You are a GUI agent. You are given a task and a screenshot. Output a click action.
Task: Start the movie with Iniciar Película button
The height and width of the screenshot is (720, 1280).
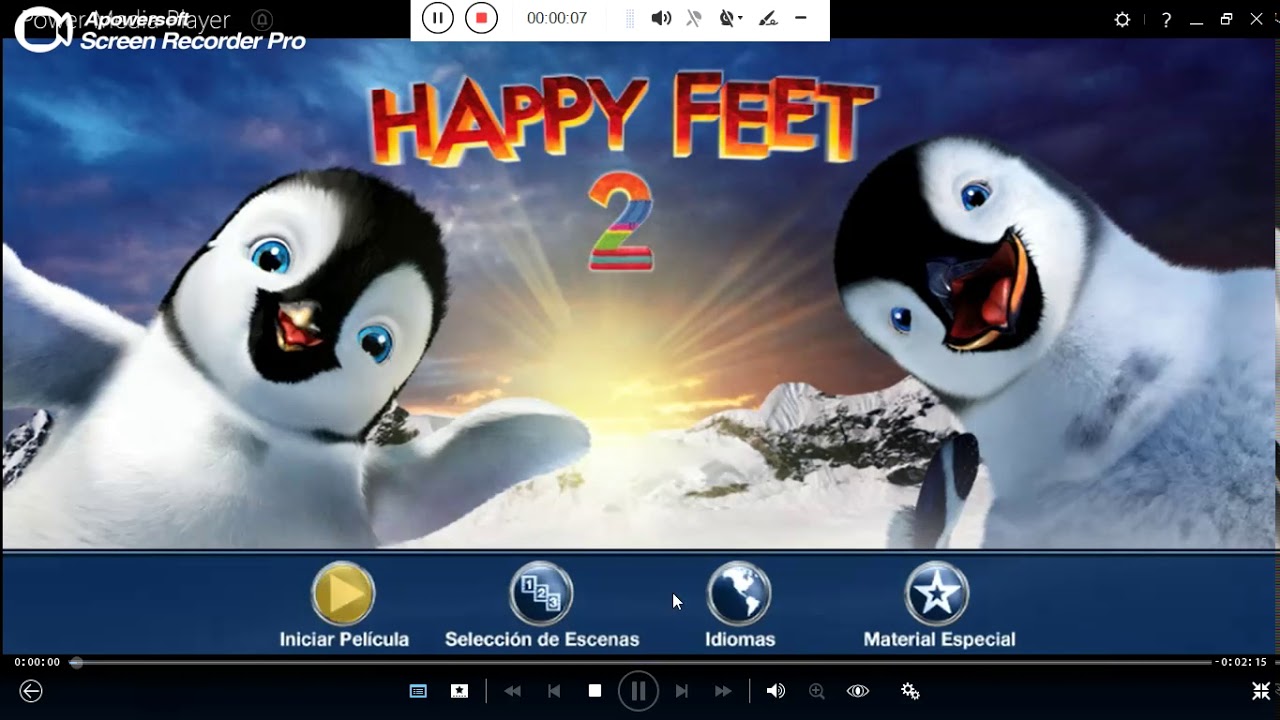[343, 594]
